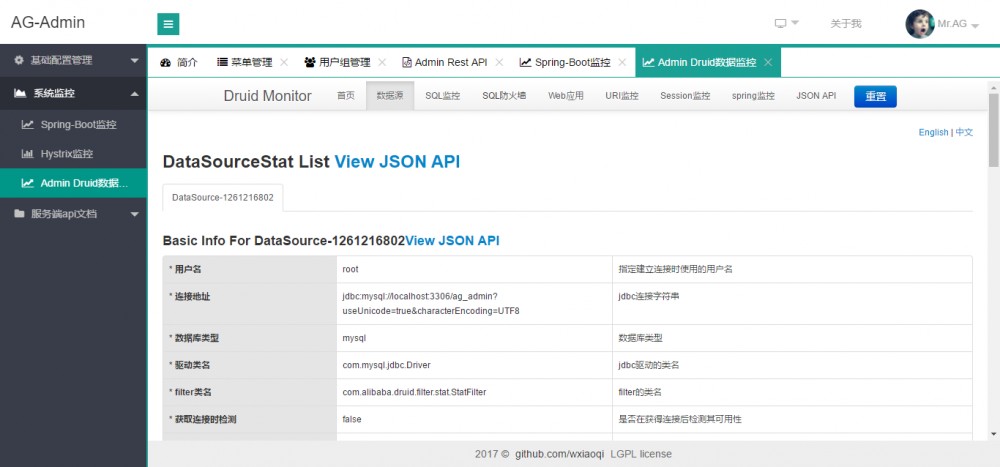Open spring监控 in Druid nav
Screen dimensions: 1000x467
click(x=753, y=96)
